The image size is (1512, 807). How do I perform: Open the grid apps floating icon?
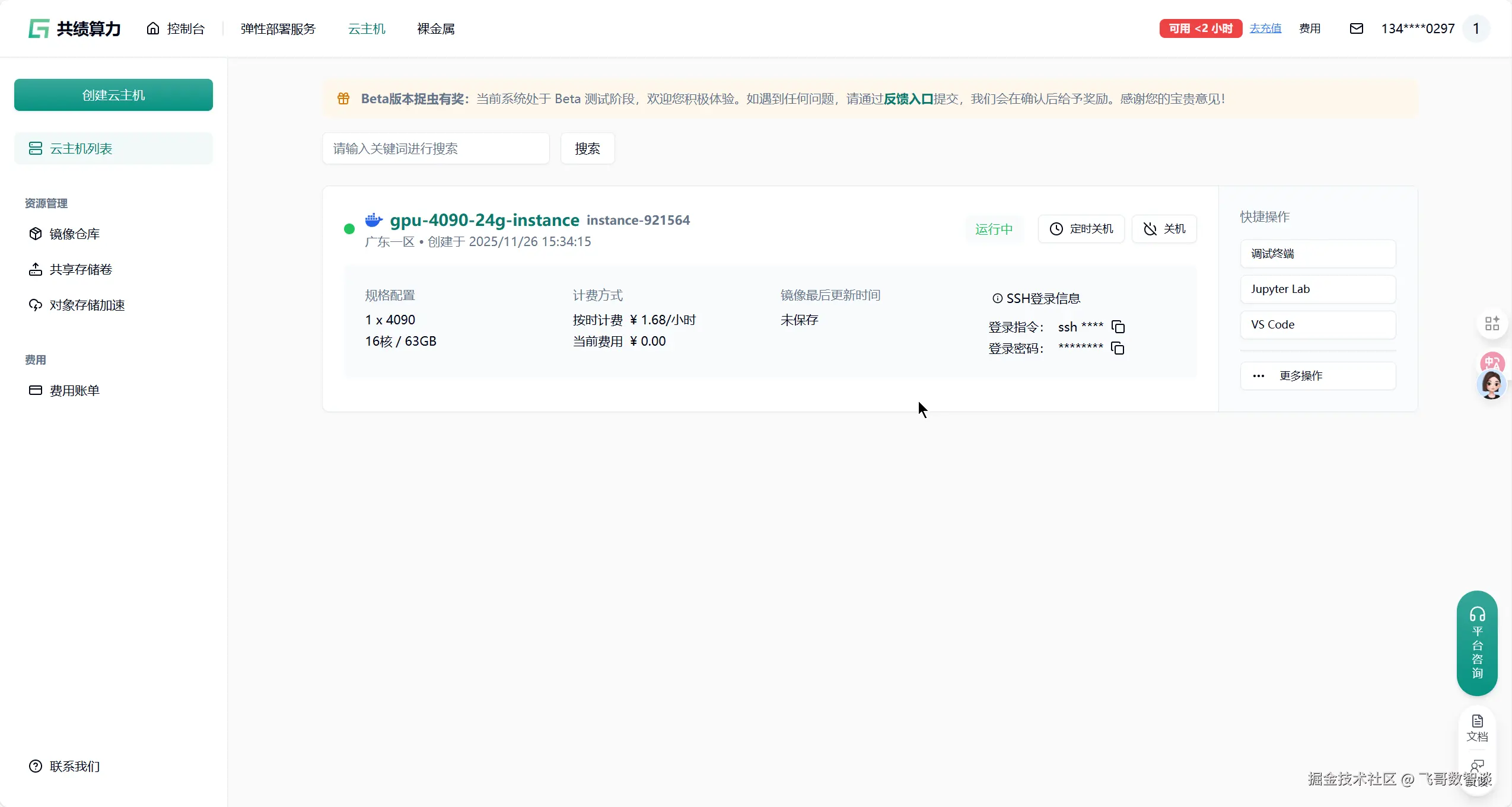1492,324
